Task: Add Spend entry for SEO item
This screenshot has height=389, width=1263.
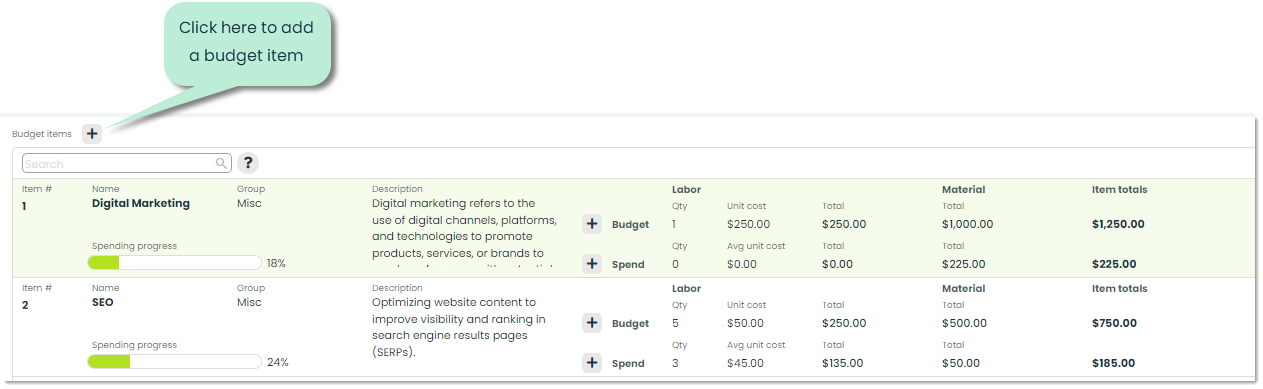Action: (592, 363)
